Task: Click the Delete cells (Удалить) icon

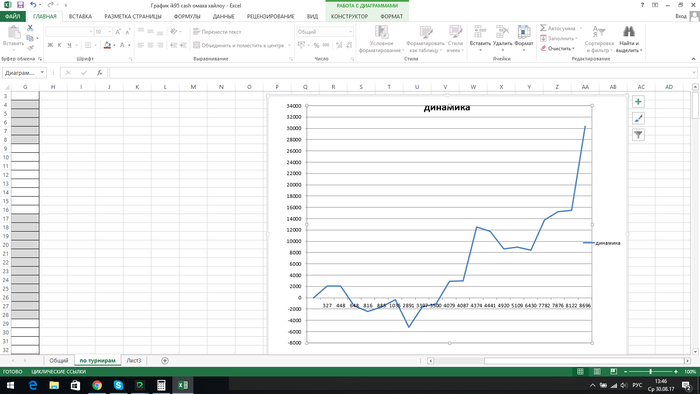Action: (502, 32)
